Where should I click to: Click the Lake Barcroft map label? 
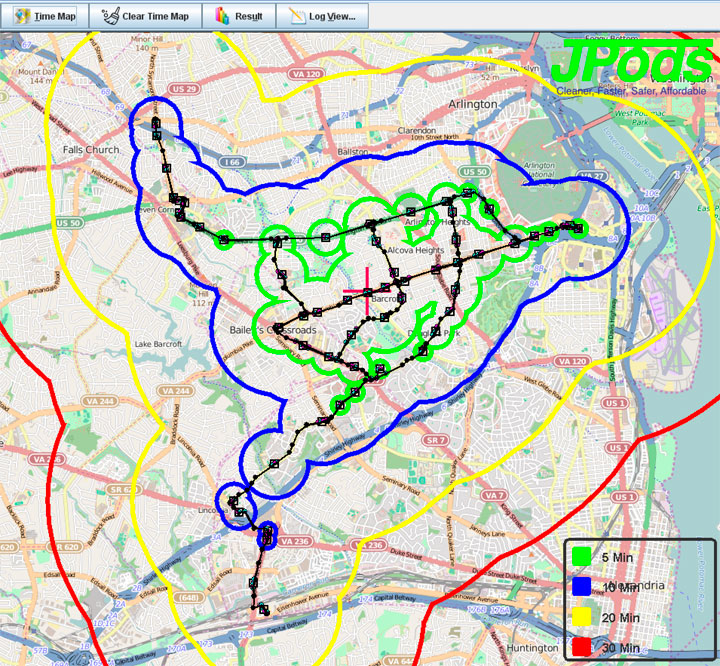coord(158,344)
